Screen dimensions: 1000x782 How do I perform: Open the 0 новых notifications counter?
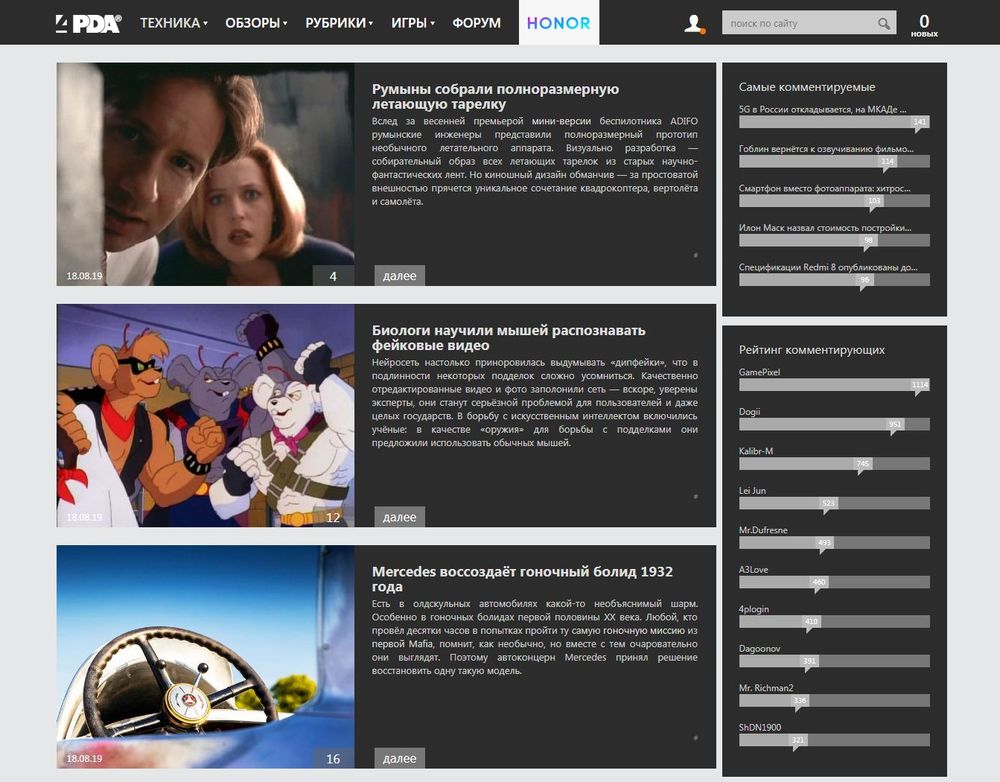pyautogui.click(x=923, y=26)
